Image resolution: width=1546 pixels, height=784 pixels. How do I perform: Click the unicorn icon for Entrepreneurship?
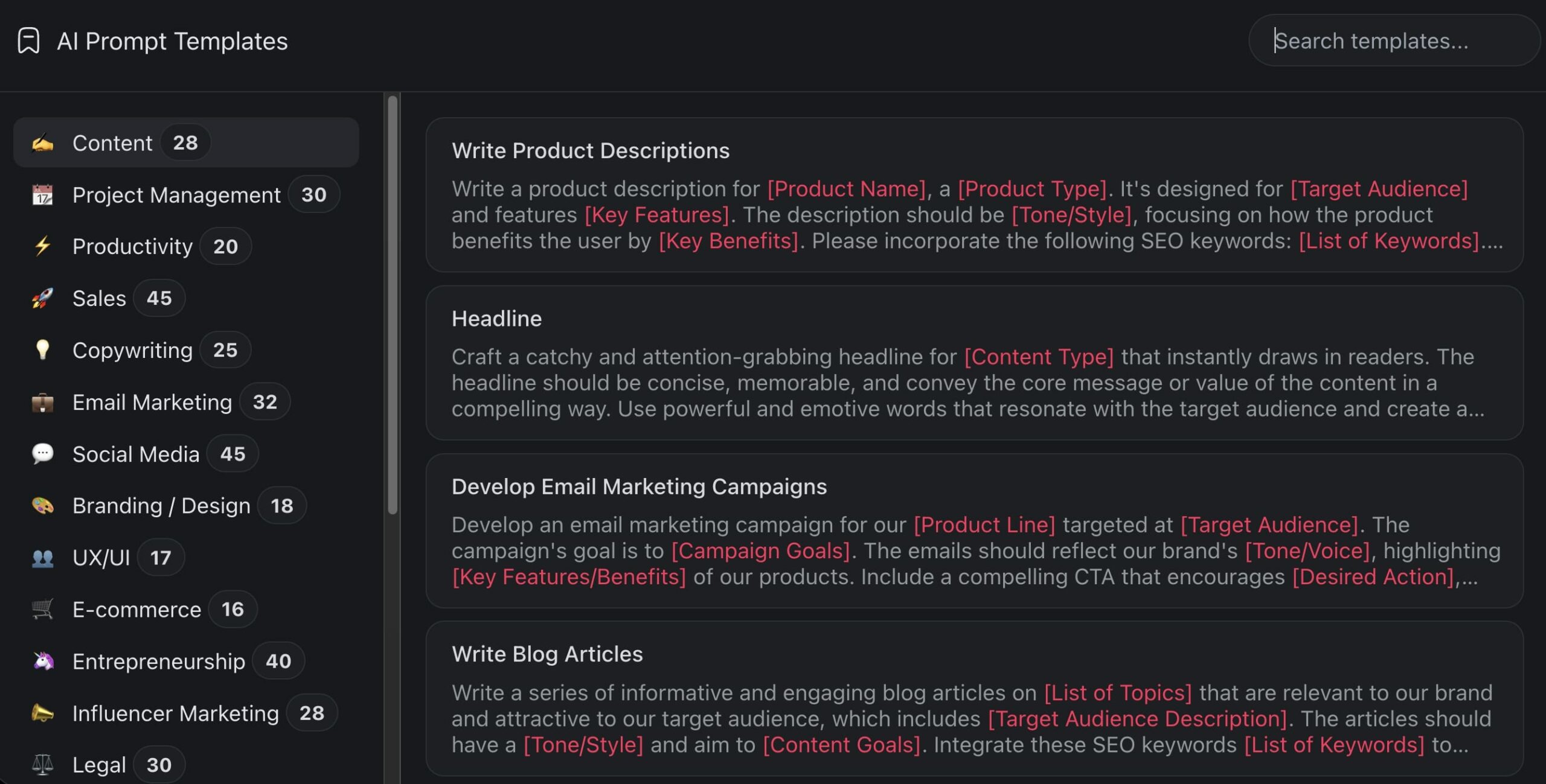43,660
